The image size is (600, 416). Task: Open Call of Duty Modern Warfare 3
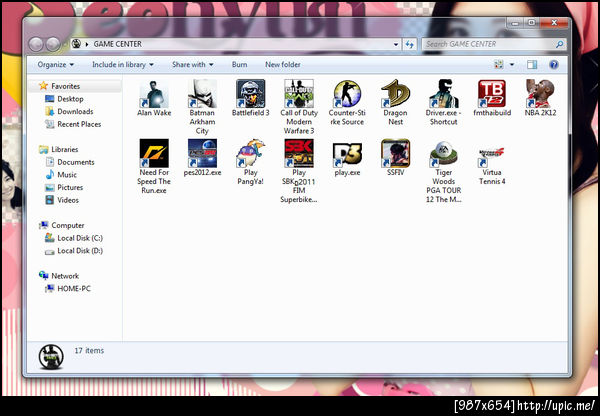(299, 107)
